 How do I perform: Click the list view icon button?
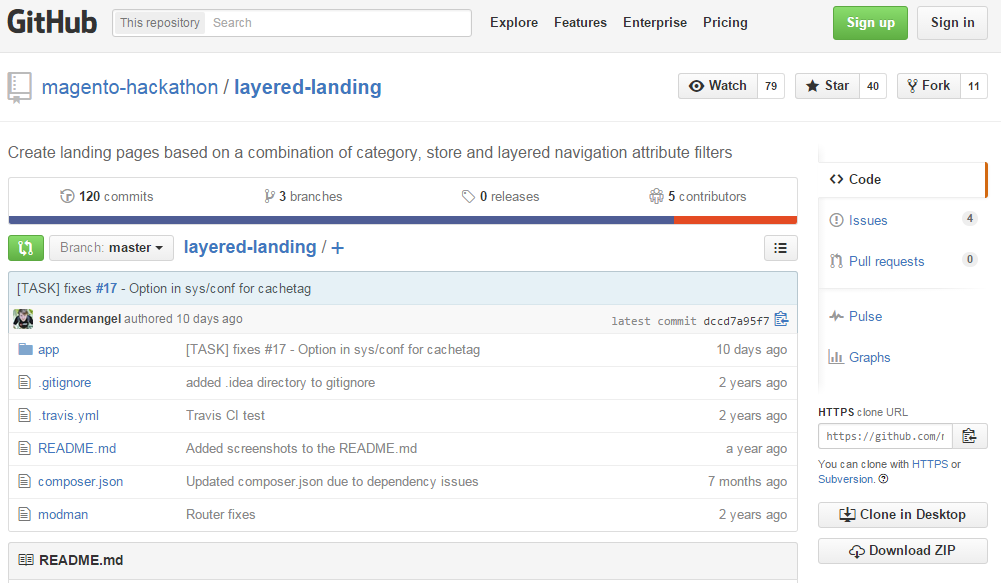pos(780,248)
